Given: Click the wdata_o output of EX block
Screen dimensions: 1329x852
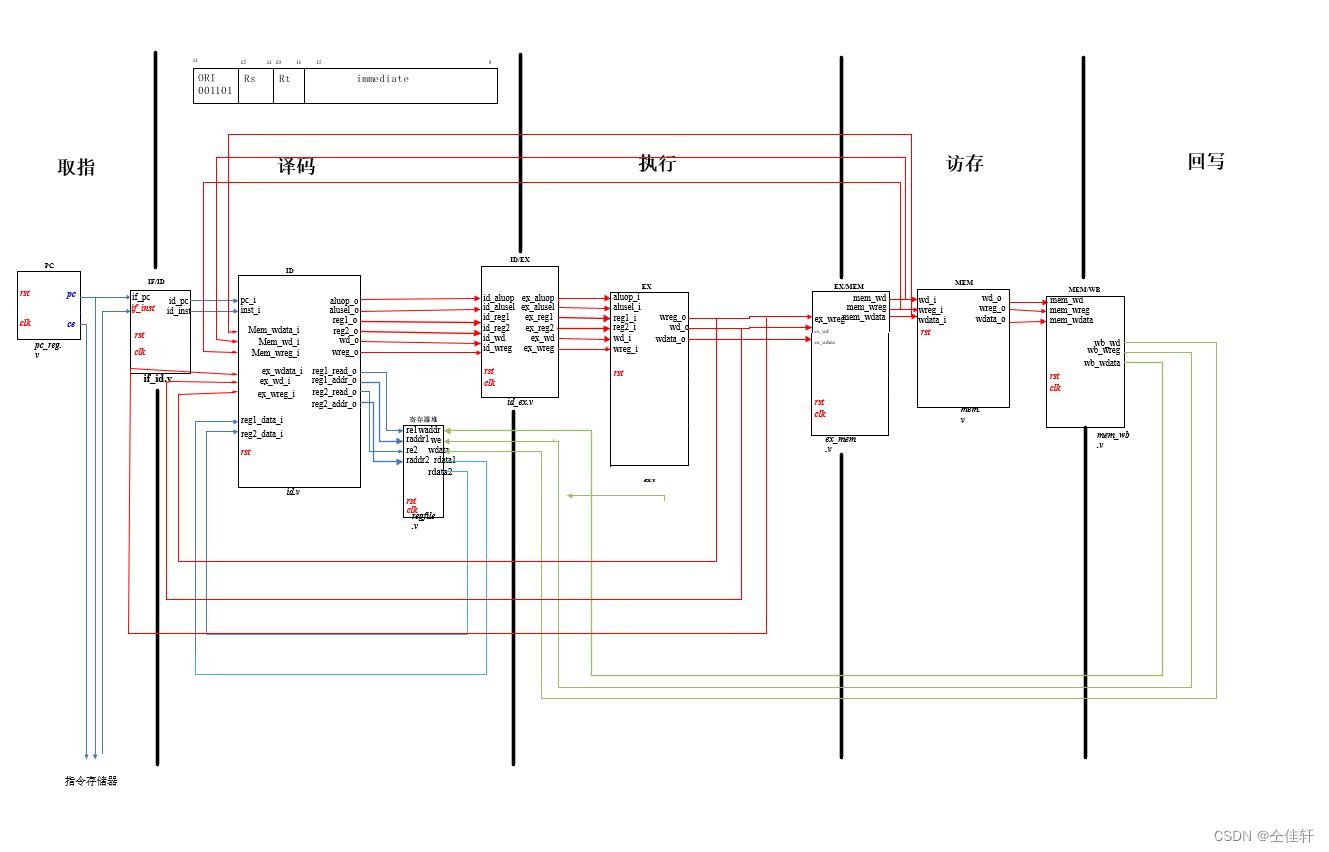Looking at the screenshot, I should pos(670,339).
